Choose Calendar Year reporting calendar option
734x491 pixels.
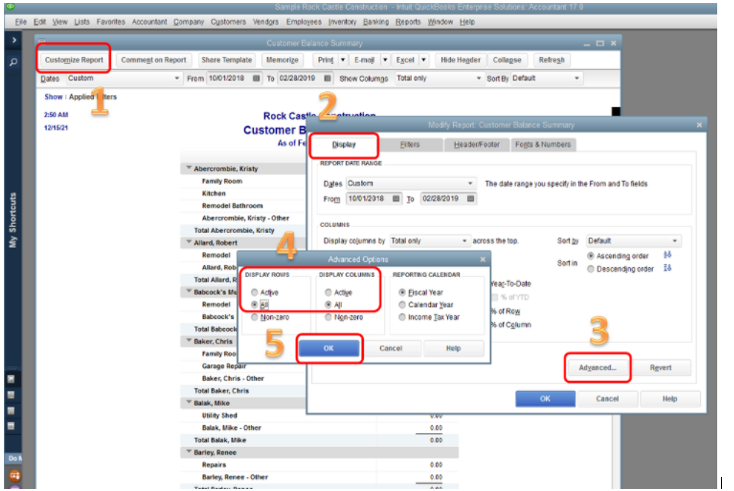[402, 304]
